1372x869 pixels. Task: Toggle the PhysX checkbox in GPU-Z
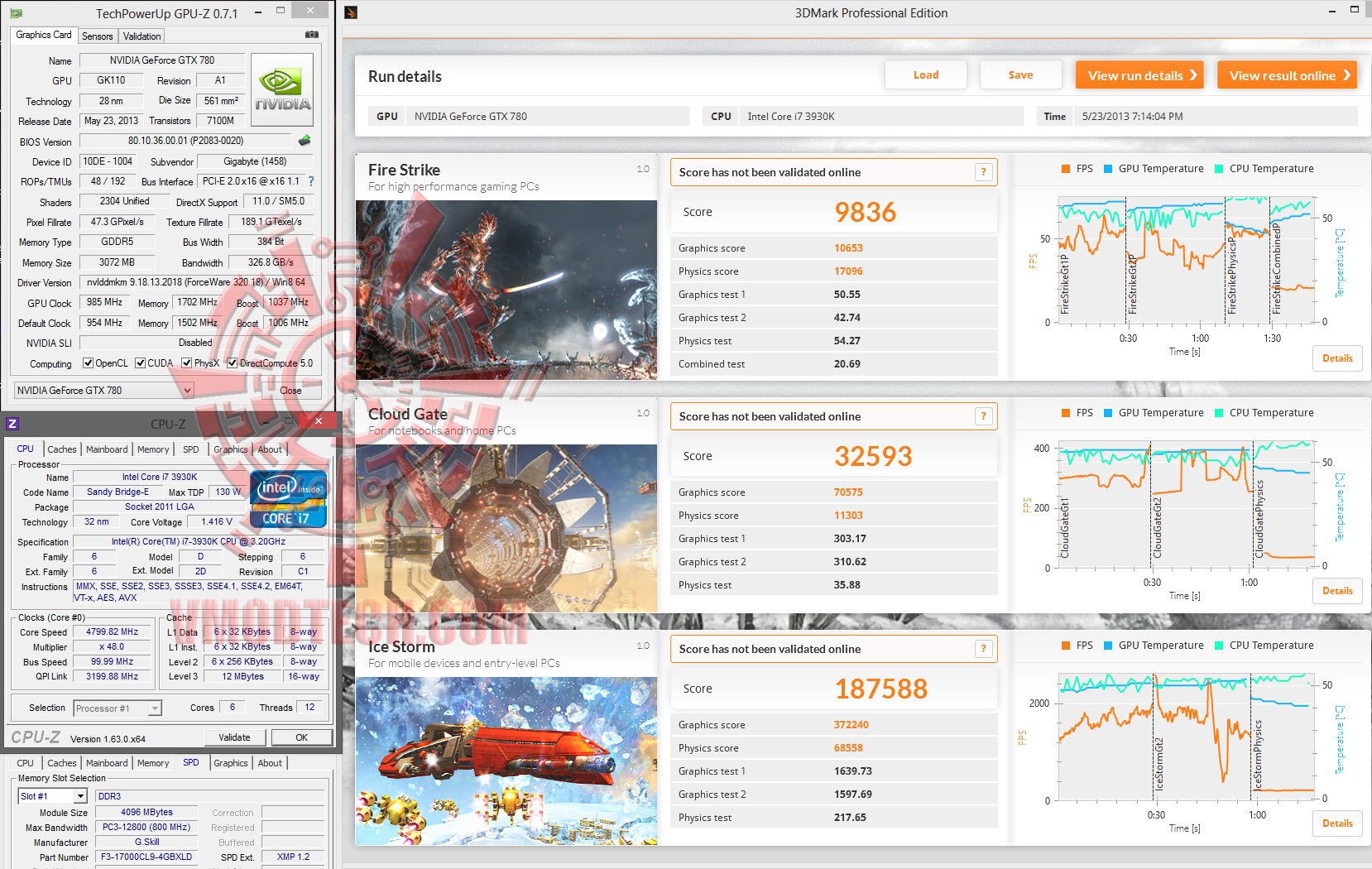[x=187, y=363]
